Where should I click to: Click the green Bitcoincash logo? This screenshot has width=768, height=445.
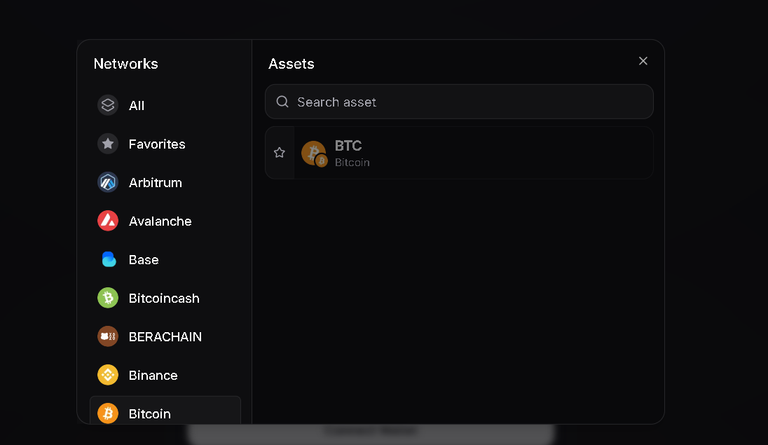[108, 298]
